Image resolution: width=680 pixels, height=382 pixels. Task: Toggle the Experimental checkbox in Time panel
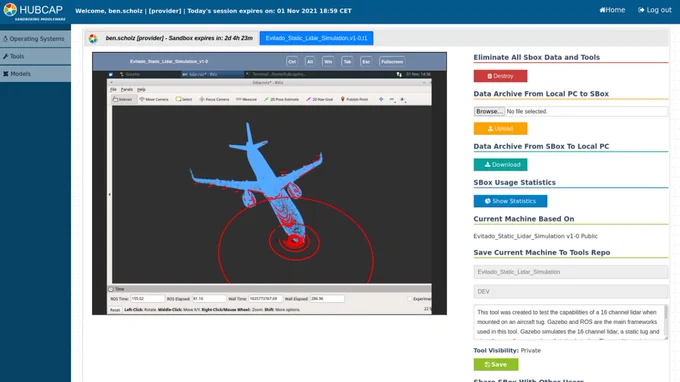[409, 299]
